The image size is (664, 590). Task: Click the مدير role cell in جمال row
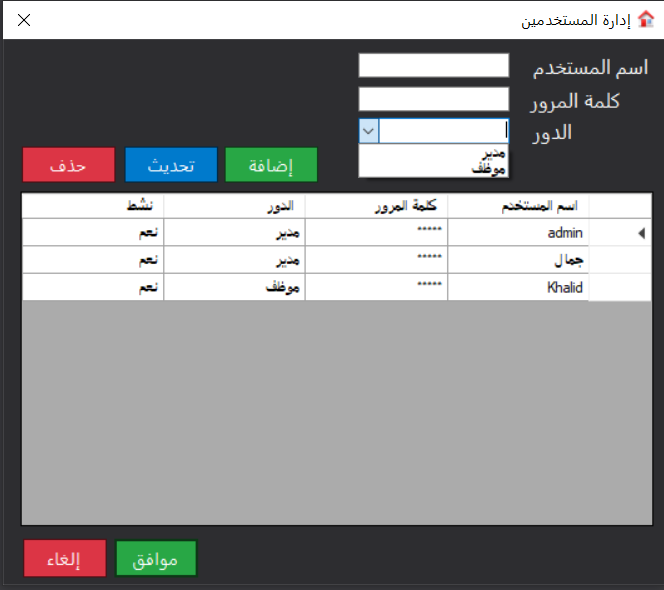tap(234, 260)
